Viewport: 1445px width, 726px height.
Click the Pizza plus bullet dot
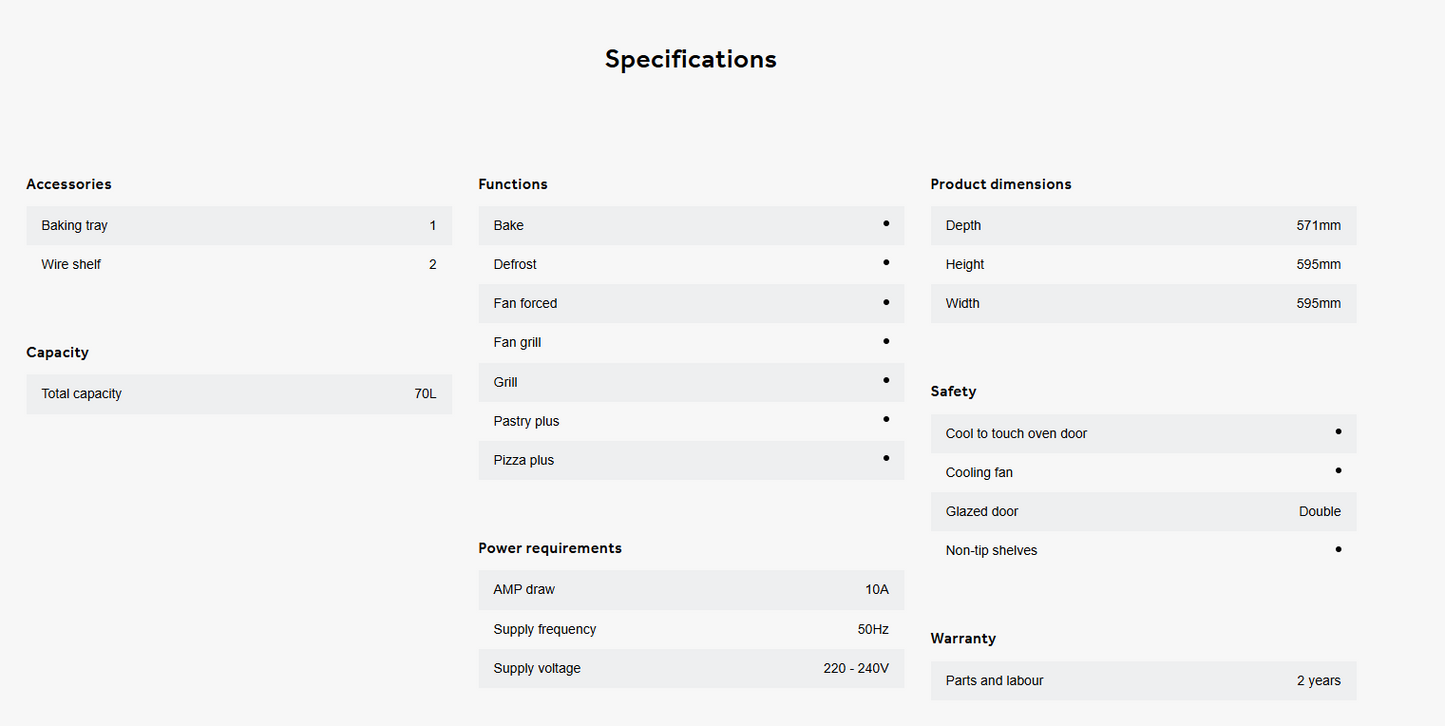[886, 458]
